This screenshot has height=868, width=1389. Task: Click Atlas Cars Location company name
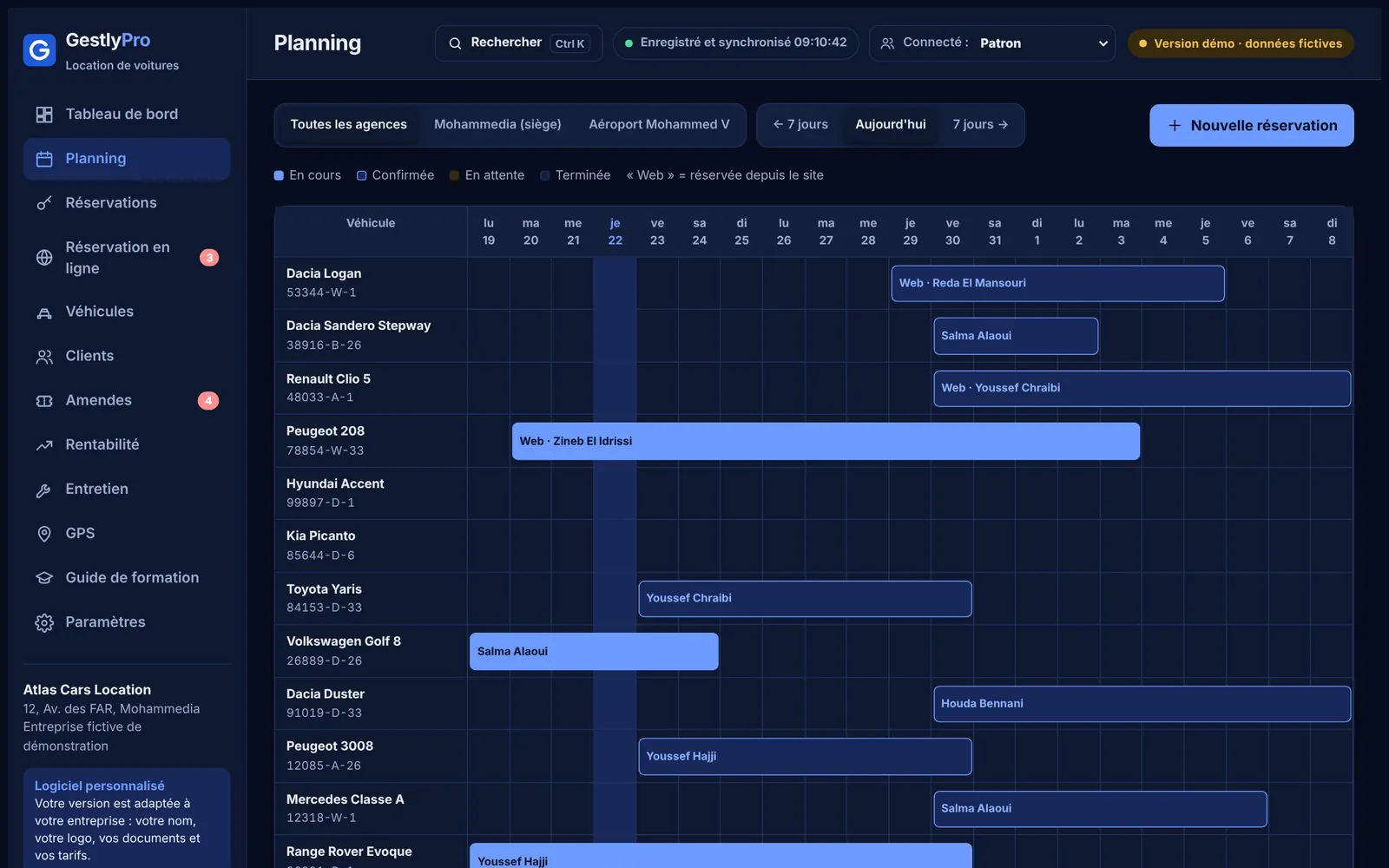(x=87, y=690)
